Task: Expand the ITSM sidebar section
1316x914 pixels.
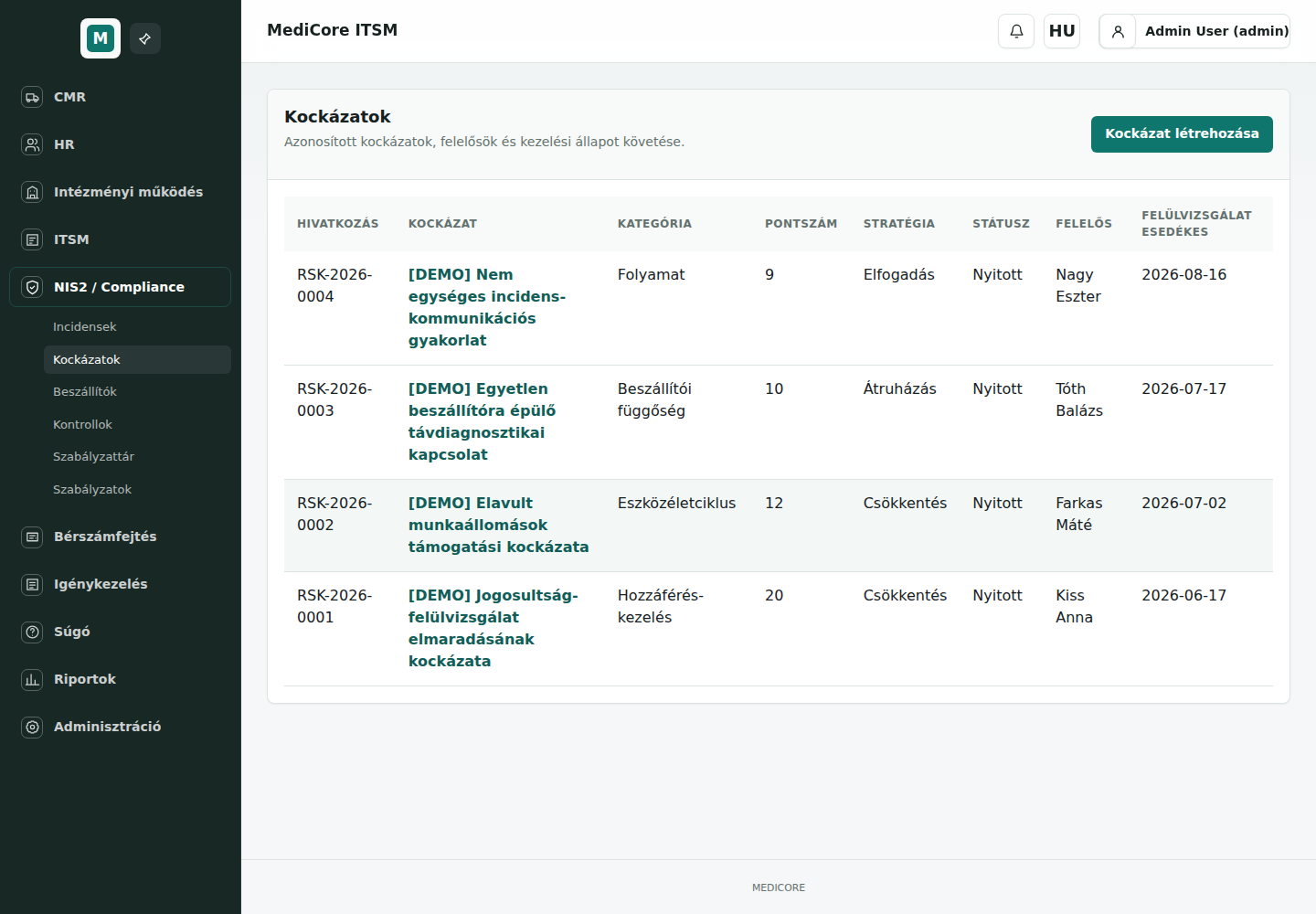Action: (x=121, y=239)
